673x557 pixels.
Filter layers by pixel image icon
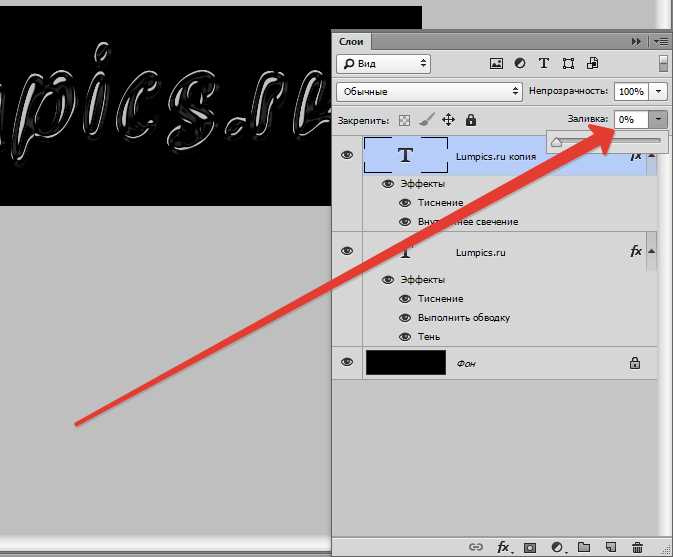tap(496, 64)
